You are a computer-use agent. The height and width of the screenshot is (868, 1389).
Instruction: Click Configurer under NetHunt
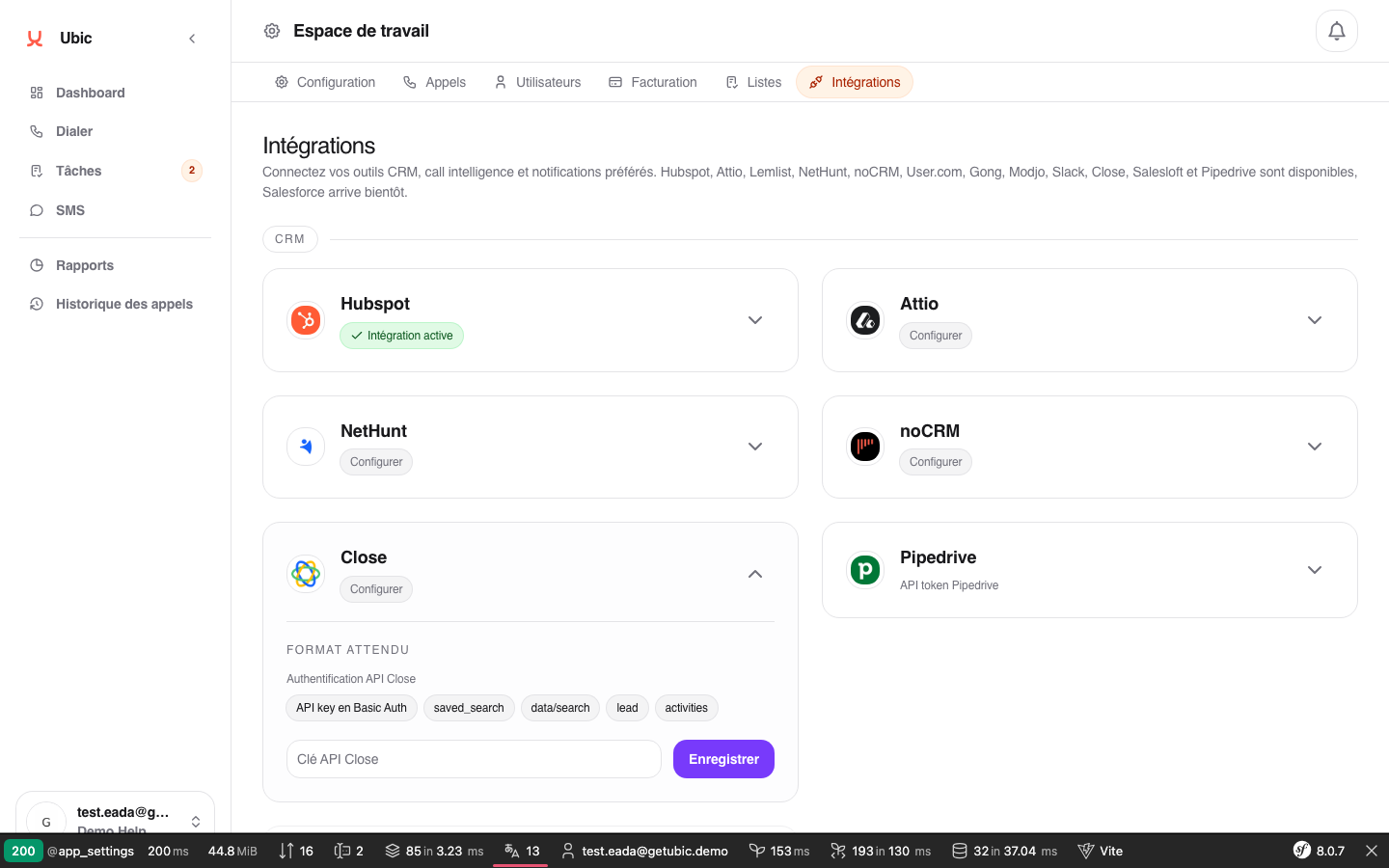(376, 462)
